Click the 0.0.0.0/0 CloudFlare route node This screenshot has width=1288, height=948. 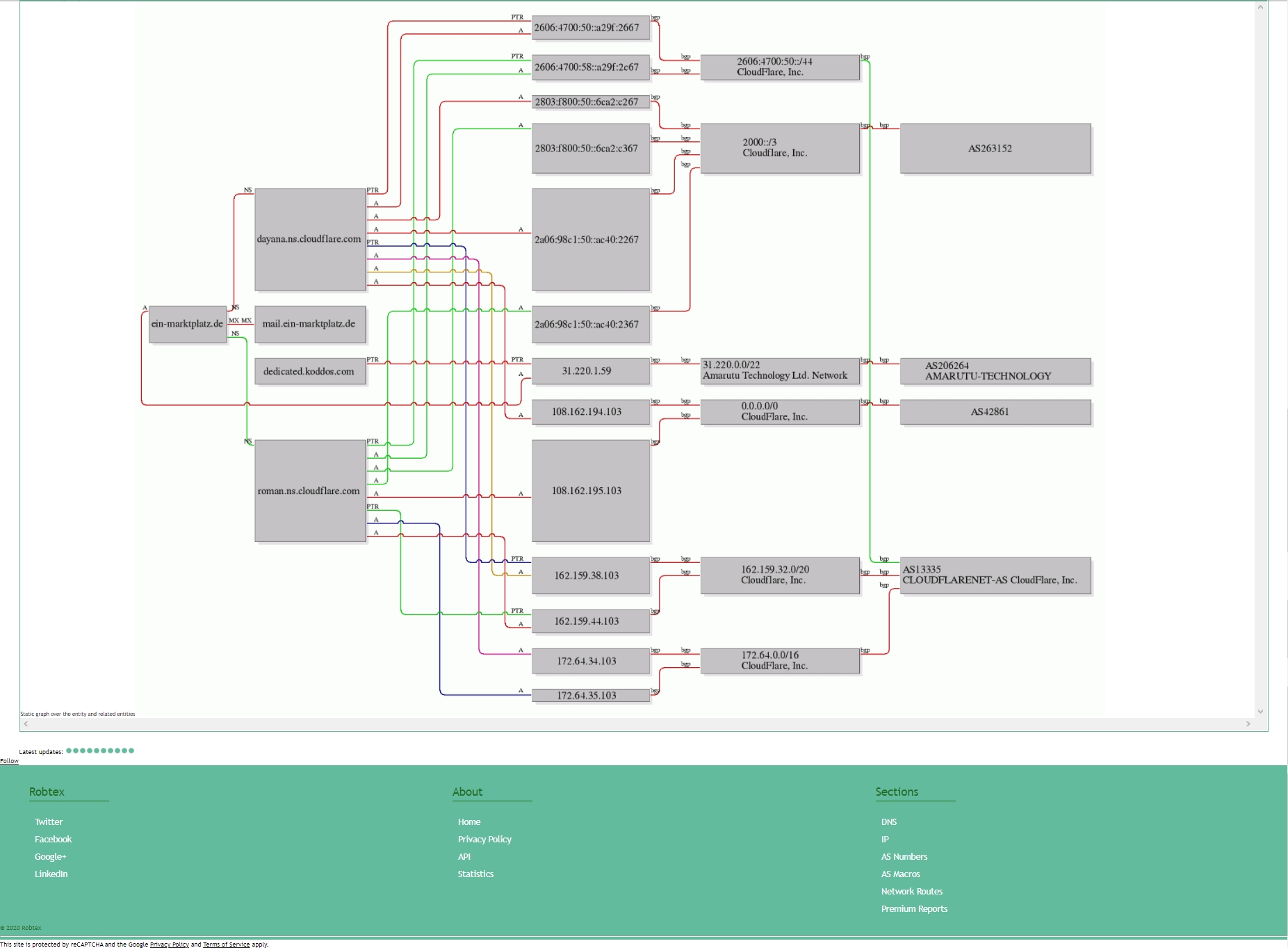click(x=780, y=411)
